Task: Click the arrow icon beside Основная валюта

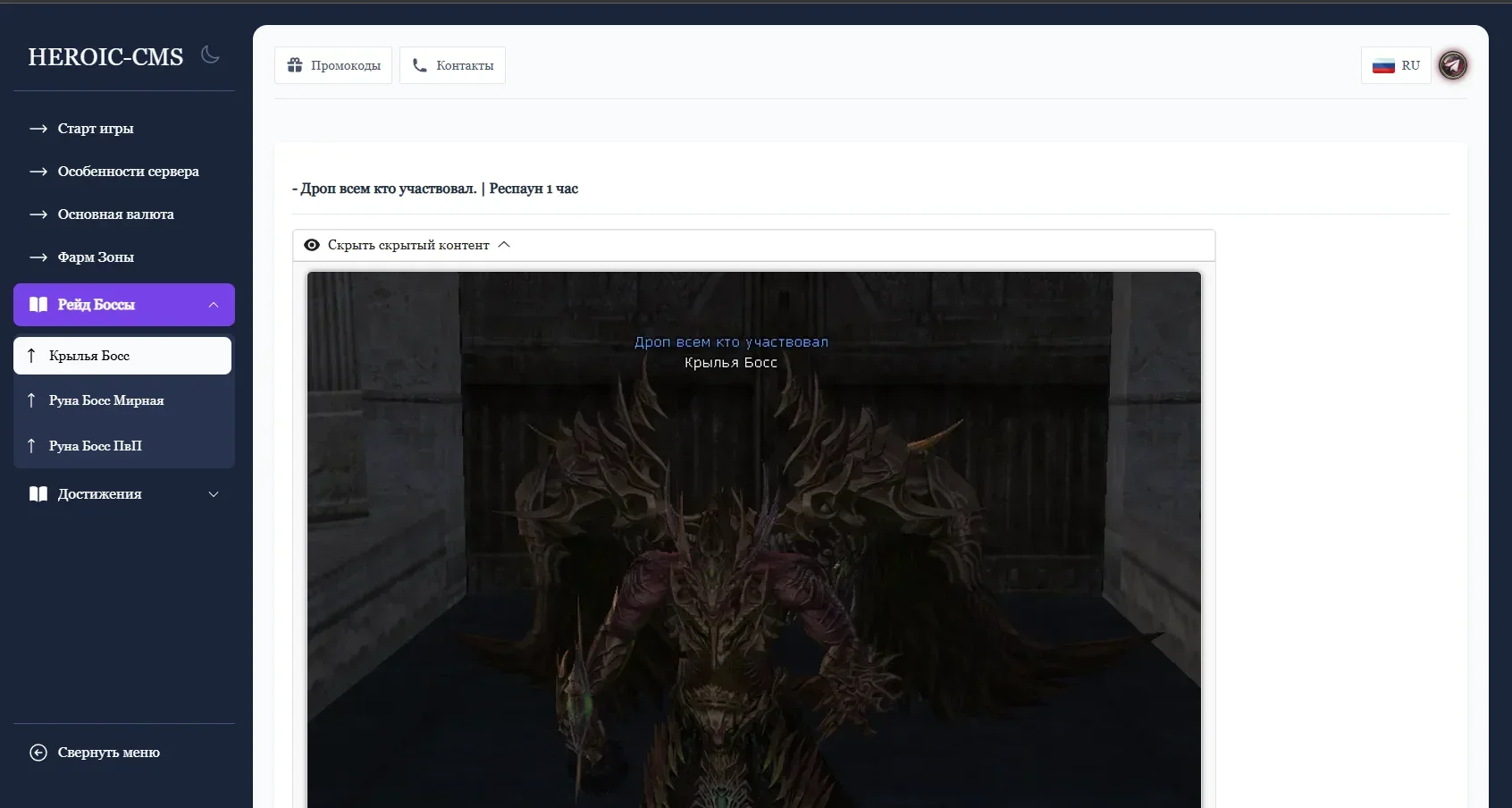Action: pos(38,215)
